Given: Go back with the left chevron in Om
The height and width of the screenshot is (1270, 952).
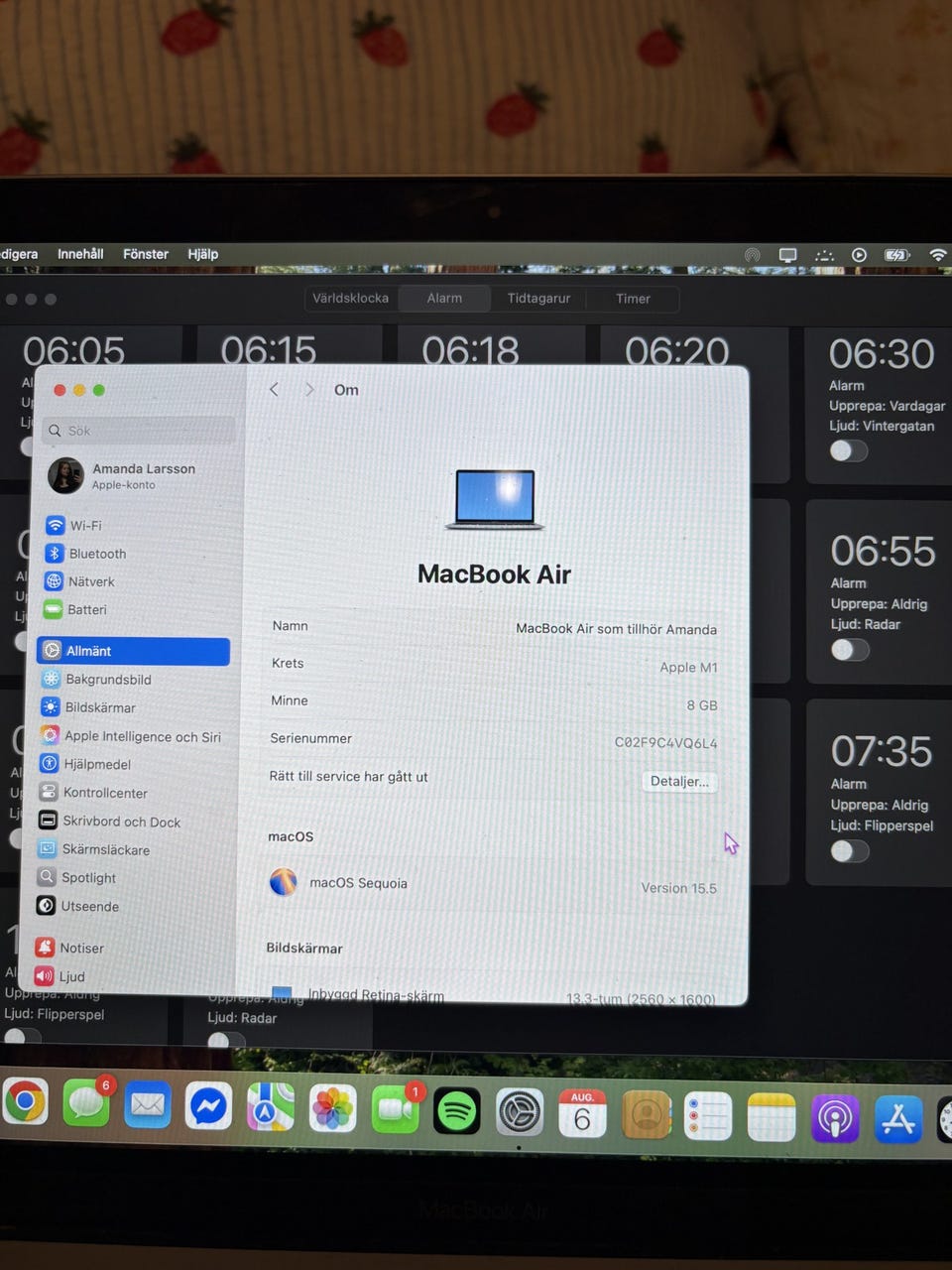Looking at the screenshot, I should (x=275, y=390).
